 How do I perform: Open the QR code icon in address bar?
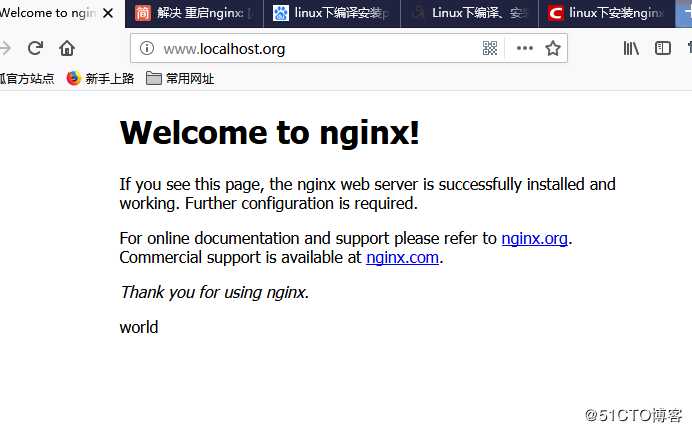490,48
